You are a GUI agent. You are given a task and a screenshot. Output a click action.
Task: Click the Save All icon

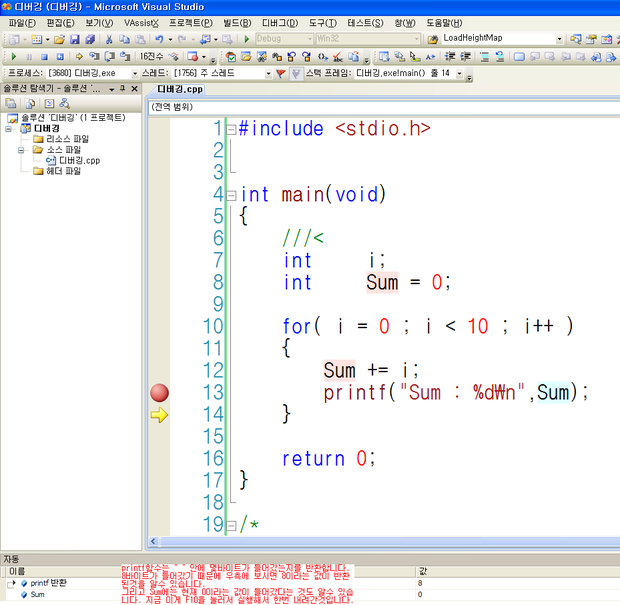[90, 39]
